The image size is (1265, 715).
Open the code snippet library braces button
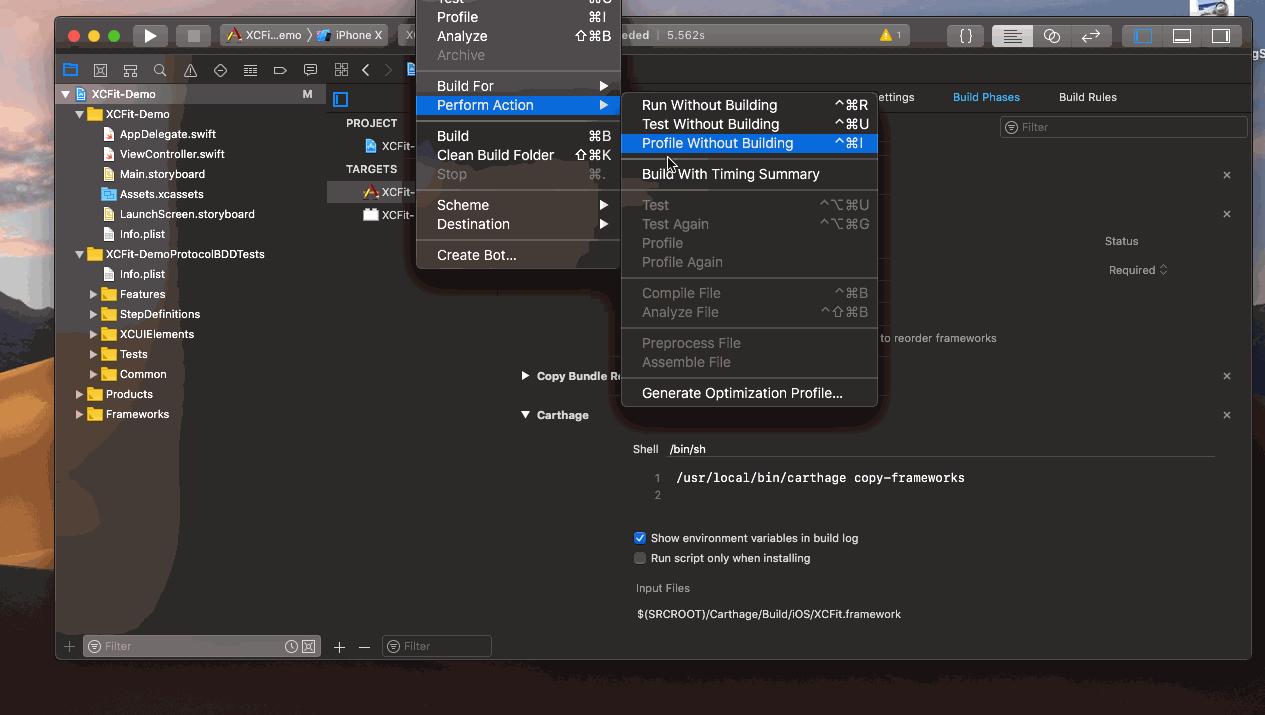(x=965, y=36)
